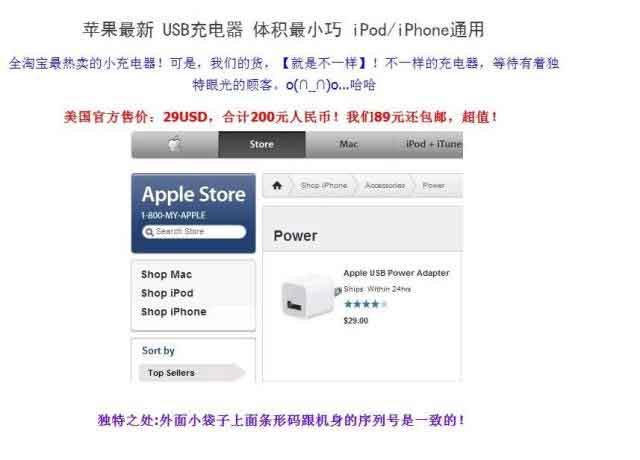Open the Shop iPod link
Viewport: 640px width, 460px height.
[167, 293]
